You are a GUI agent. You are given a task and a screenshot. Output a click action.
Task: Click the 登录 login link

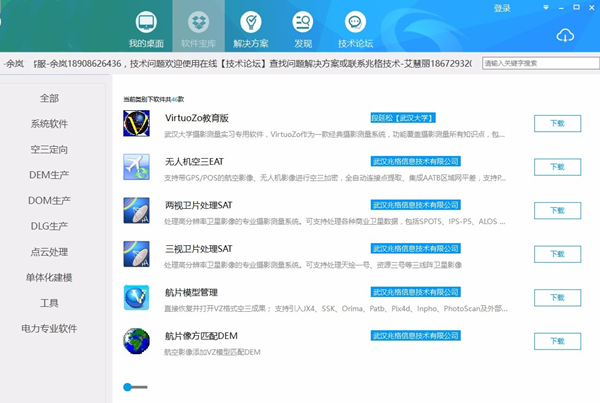click(x=502, y=9)
